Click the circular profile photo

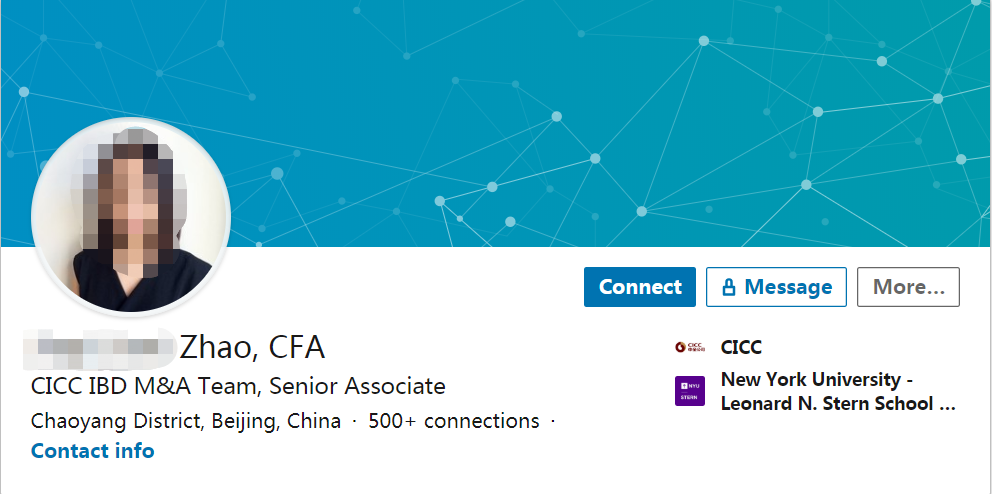pyautogui.click(x=131, y=217)
